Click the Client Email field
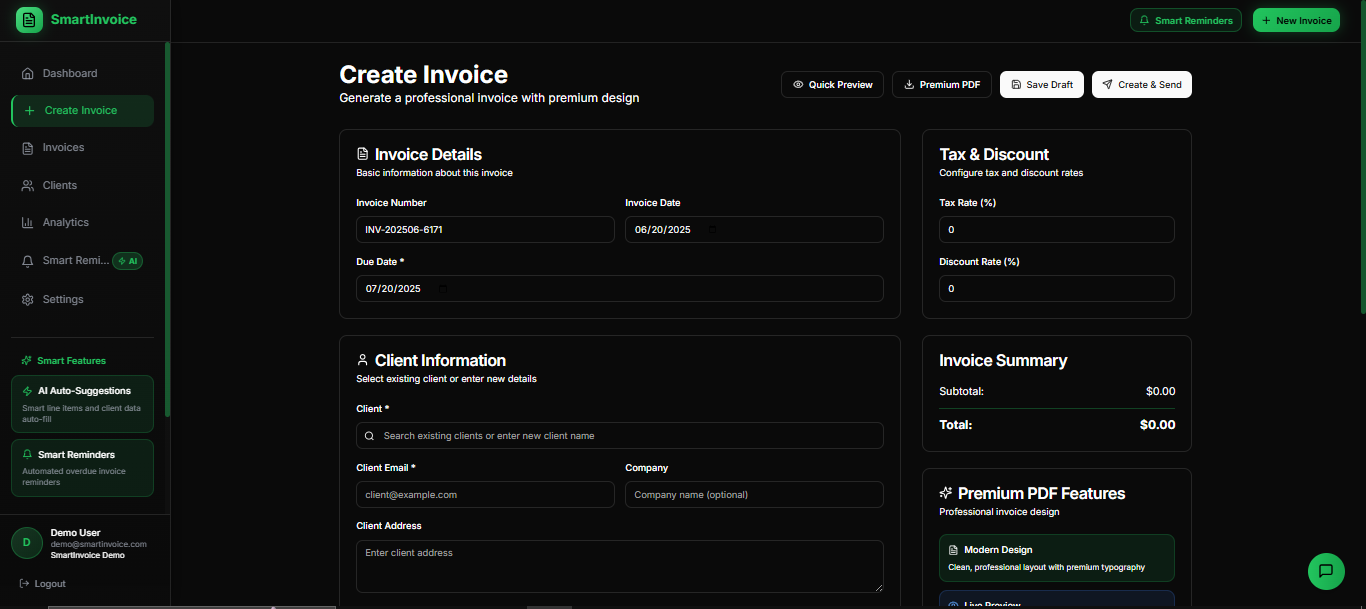This screenshot has height=609, width=1366. (x=485, y=495)
